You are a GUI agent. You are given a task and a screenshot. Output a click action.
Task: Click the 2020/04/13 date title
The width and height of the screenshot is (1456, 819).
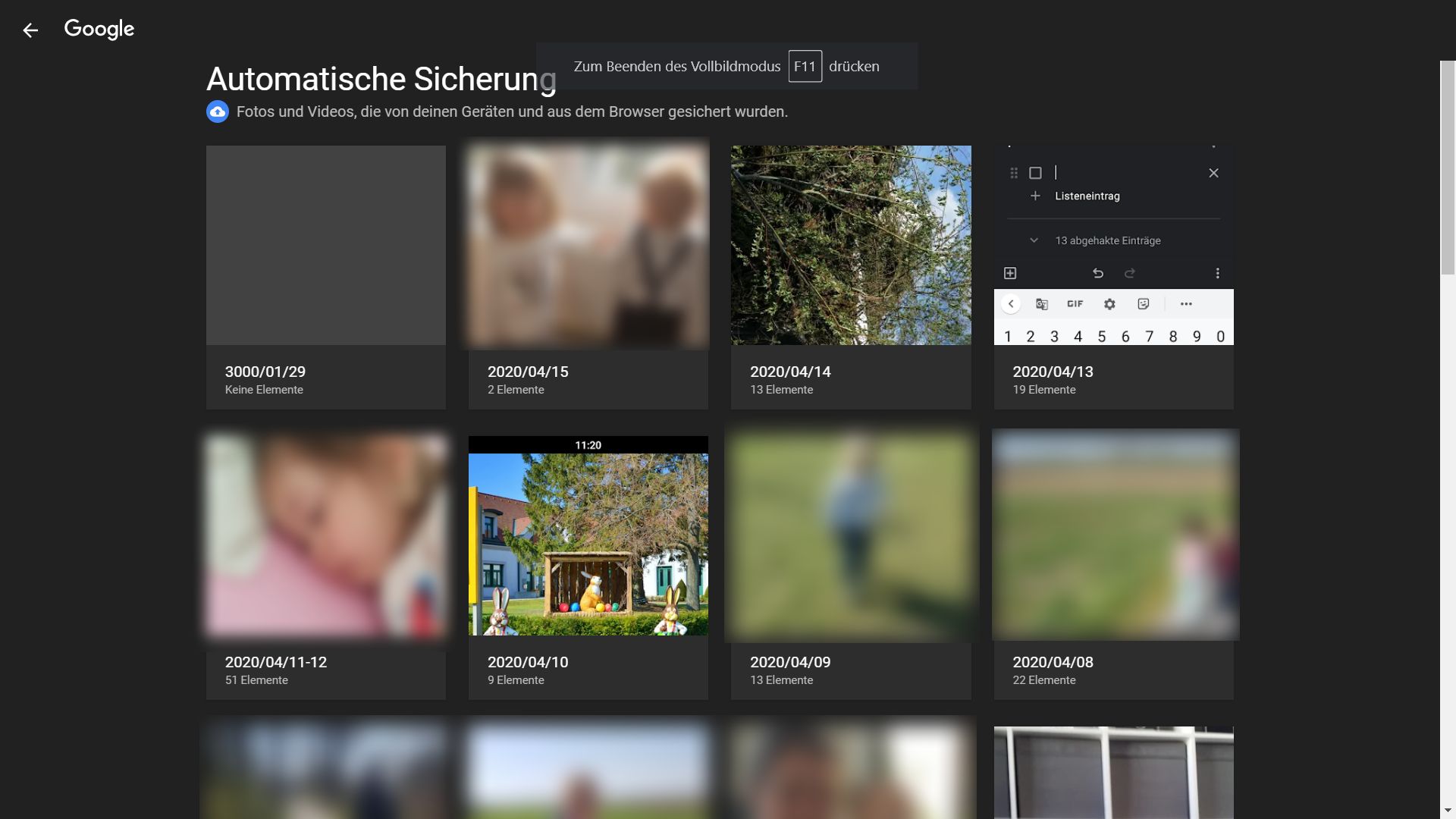coord(1053,372)
